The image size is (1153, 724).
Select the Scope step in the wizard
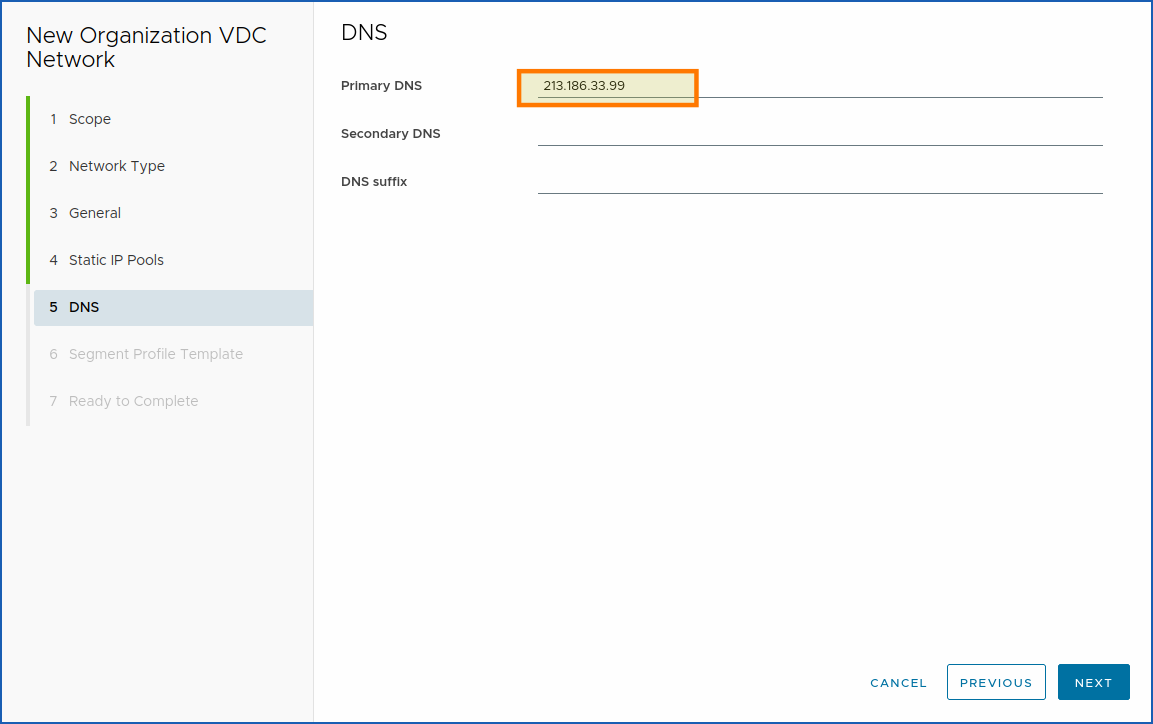(x=90, y=118)
